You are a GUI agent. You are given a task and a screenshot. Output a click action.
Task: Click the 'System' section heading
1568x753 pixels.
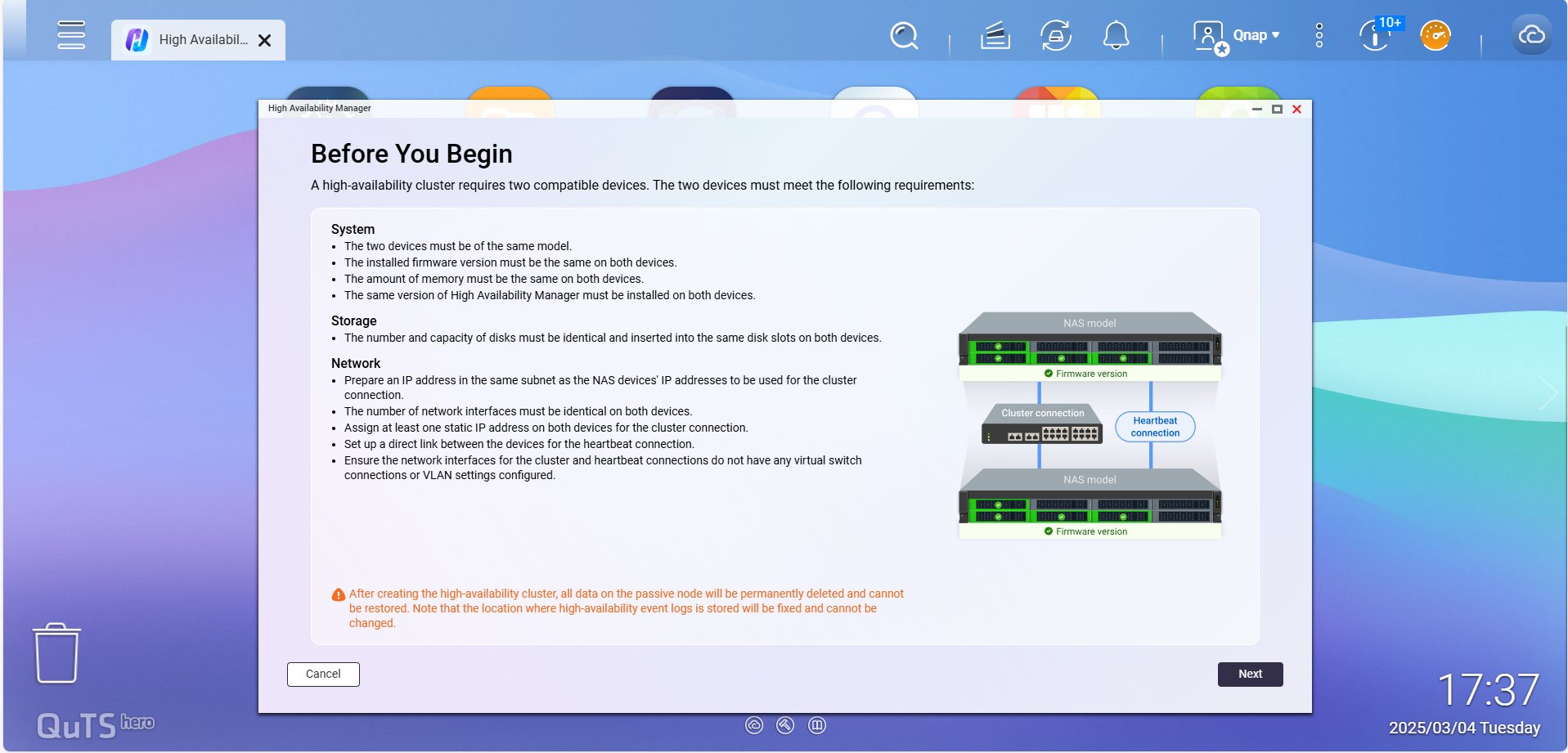click(x=353, y=230)
